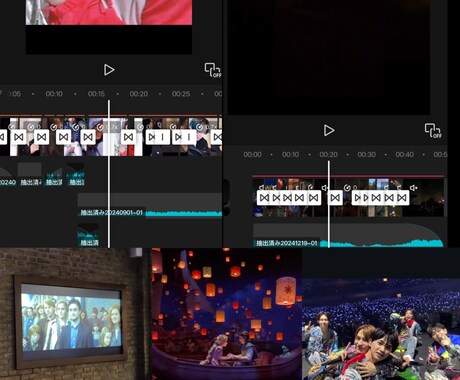The height and width of the screenshot is (380, 460).
Task: Open first wide split-transition icon in left editor
Action: pos(157,137)
